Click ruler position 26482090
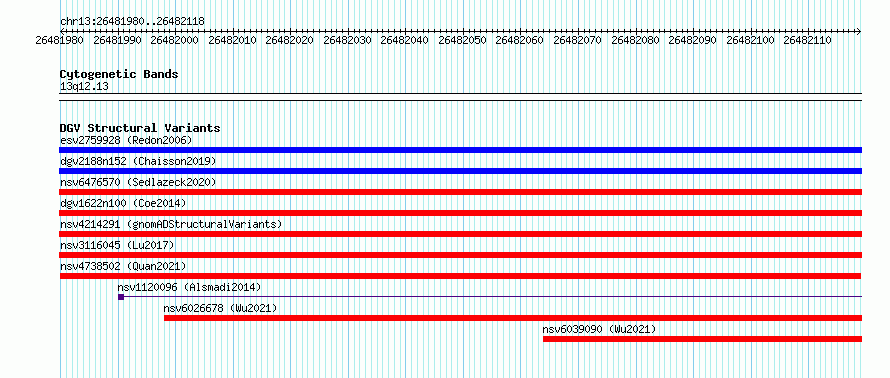 [x=693, y=41]
